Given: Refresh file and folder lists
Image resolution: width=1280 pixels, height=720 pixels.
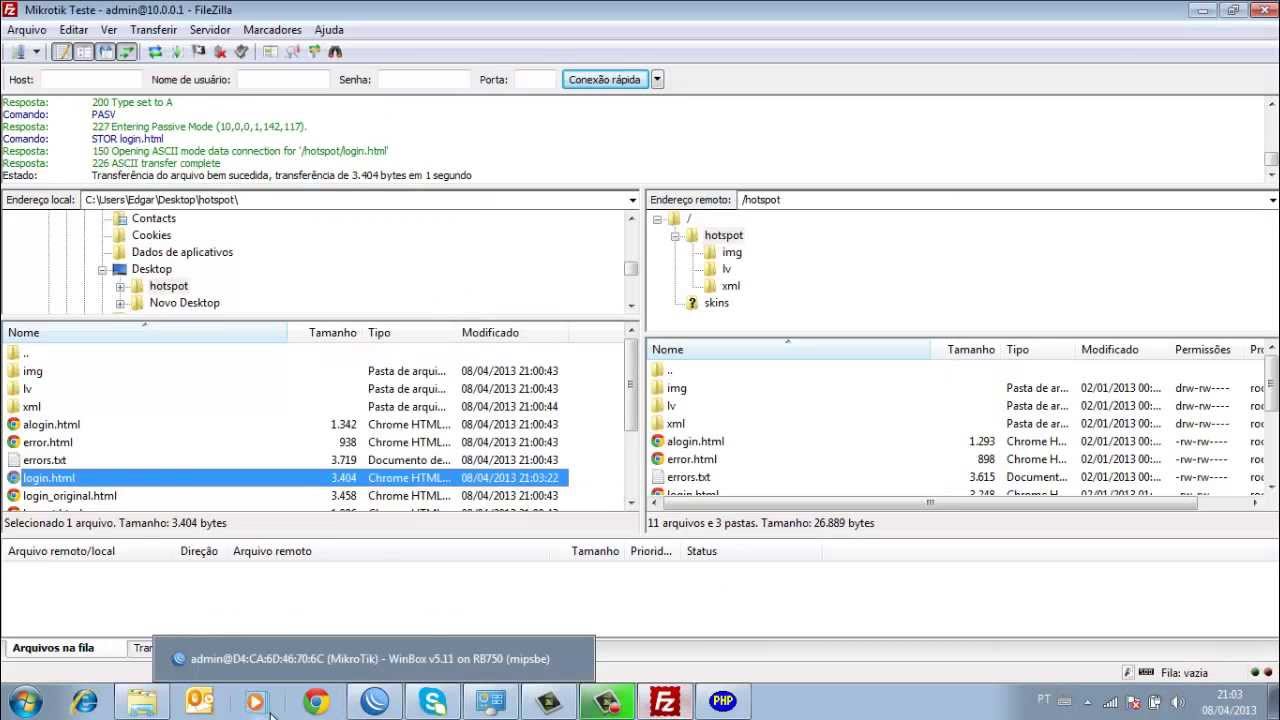Looking at the screenshot, I should pos(155,52).
